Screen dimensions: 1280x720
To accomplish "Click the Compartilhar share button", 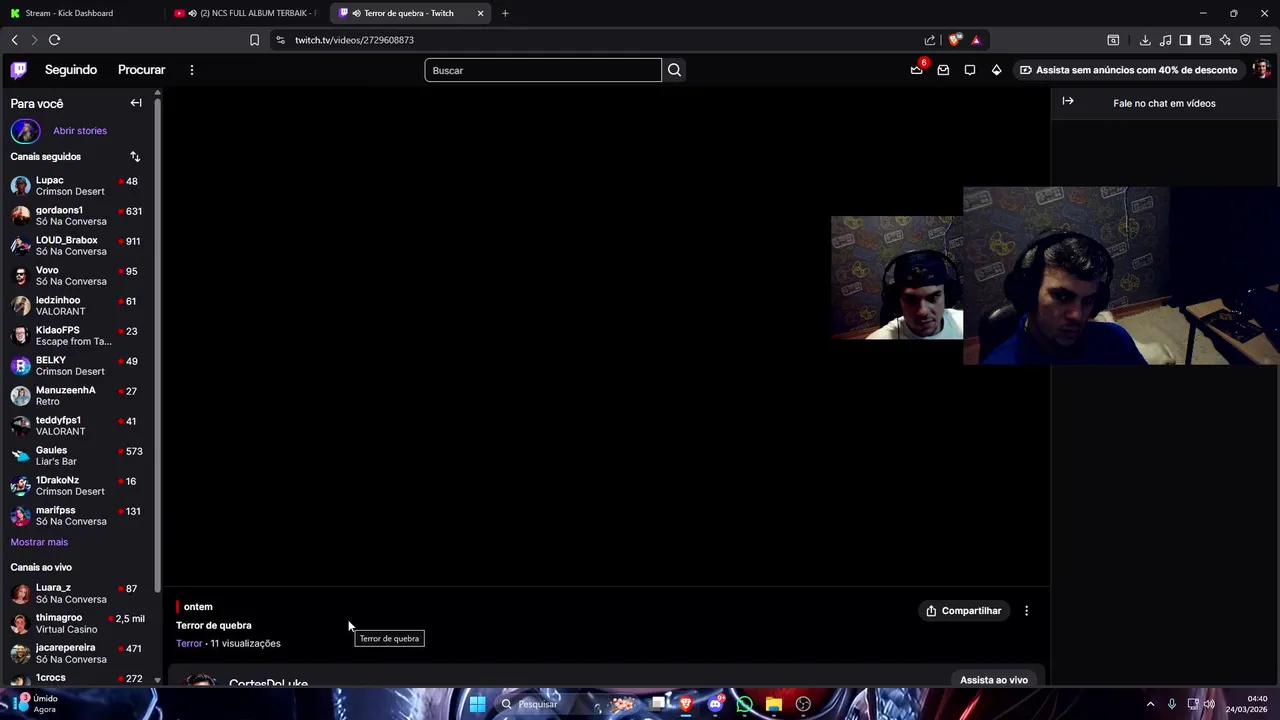I will click(964, 611).
